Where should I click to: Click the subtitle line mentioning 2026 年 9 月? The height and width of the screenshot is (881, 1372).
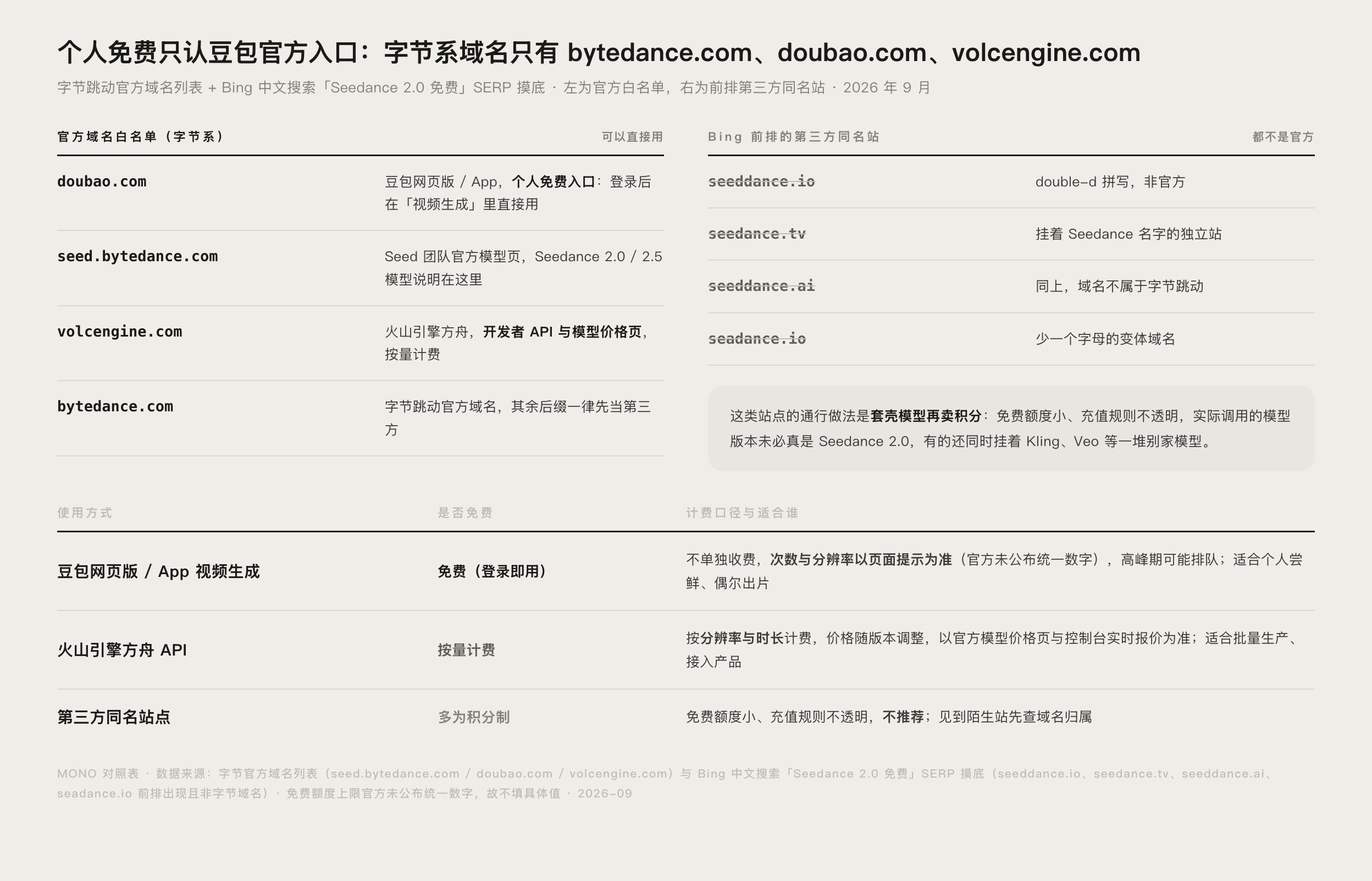click(494, 87)
